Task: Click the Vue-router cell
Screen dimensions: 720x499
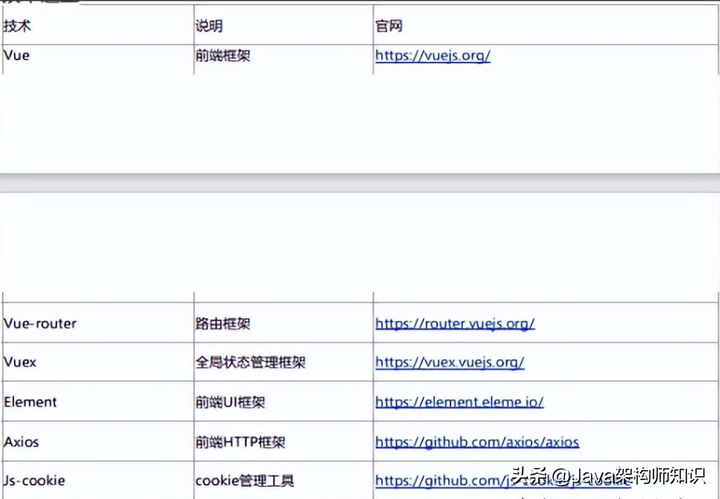Action: [x=98, y=322]
